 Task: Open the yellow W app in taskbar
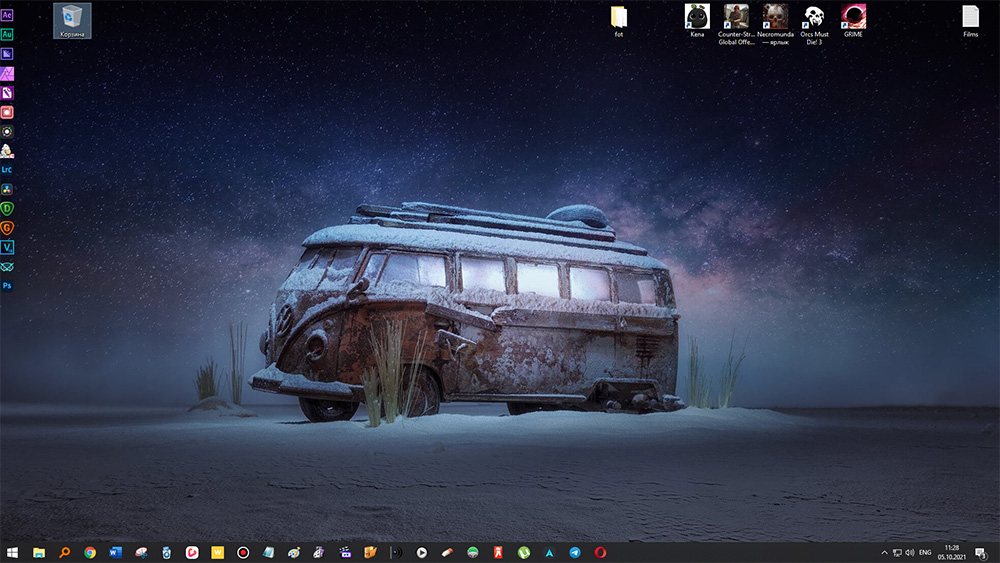217,553
